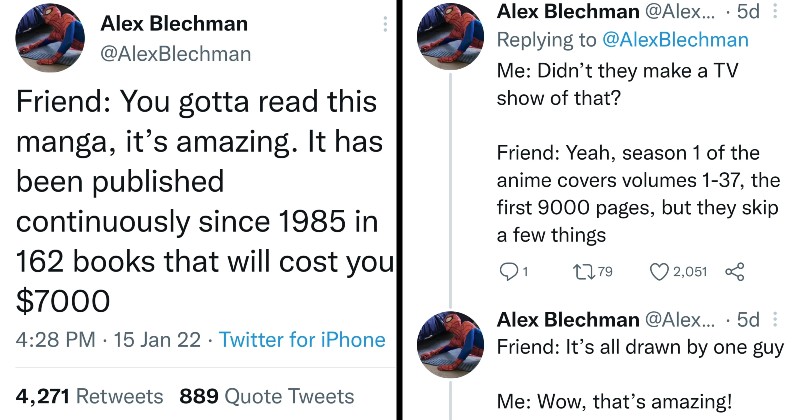Click the '@AlexBlechman' link after 'Replying to'
Image resolution: width=800 pixels, height=420 pixels.
click(x=676, y=40)
